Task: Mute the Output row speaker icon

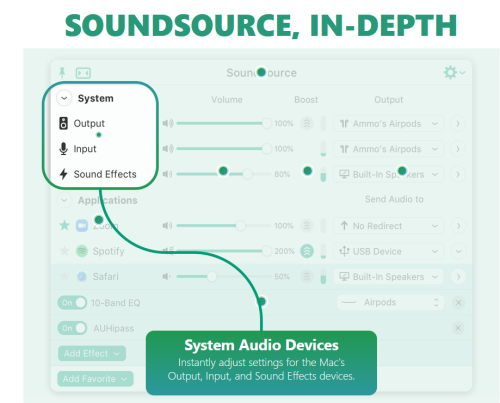Action: click(168, 124)
